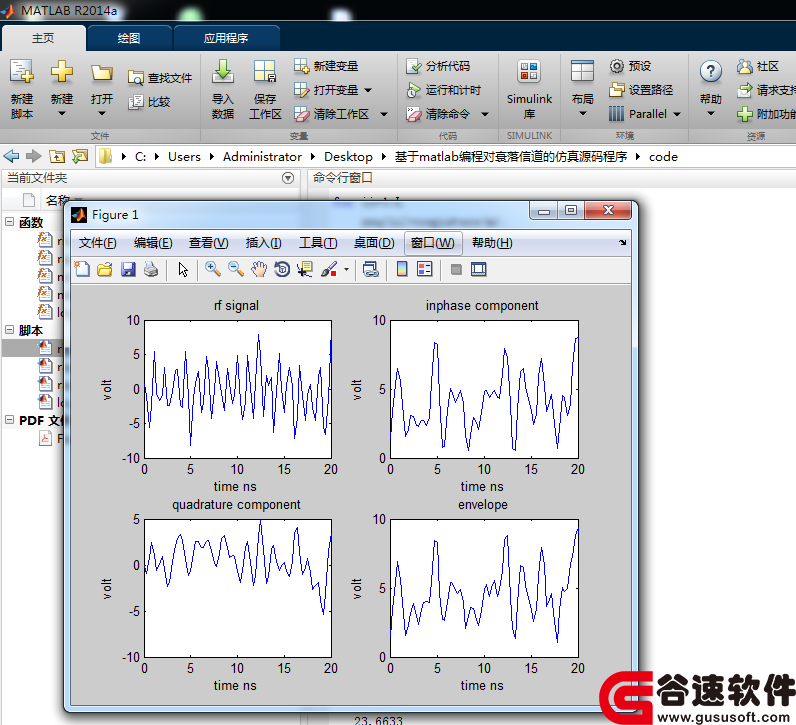
Task: Toggle Brush Data tool in Figure 1
Action: [x=329, y=269]
